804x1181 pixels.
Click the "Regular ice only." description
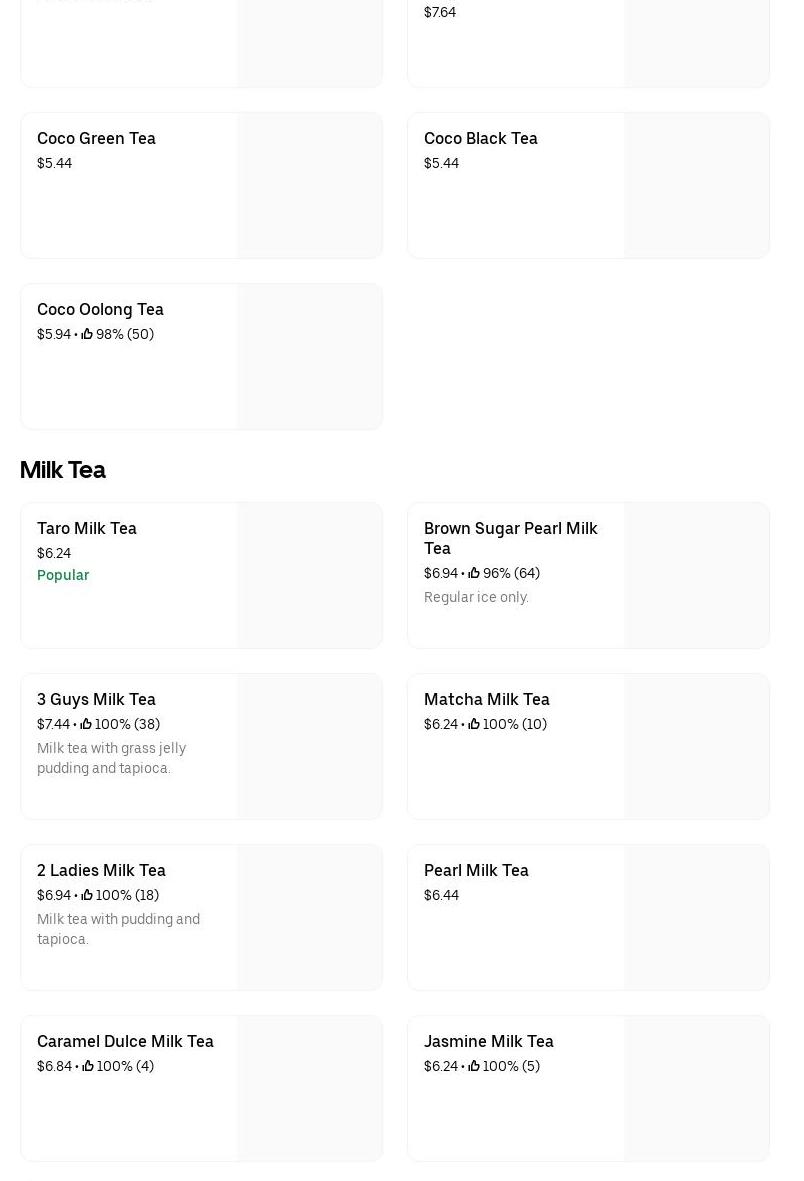pyautogui.click(x=476, y=597)
